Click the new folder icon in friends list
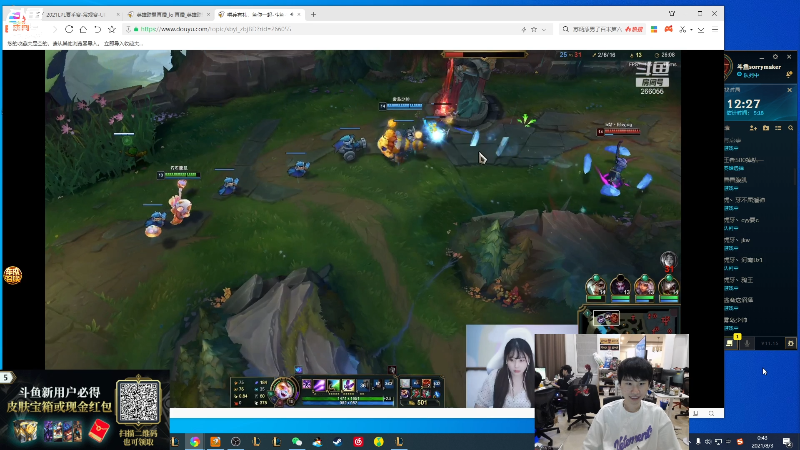Viewport: 800px width, 450px height. pyautogui.click(x=766, y=128)
